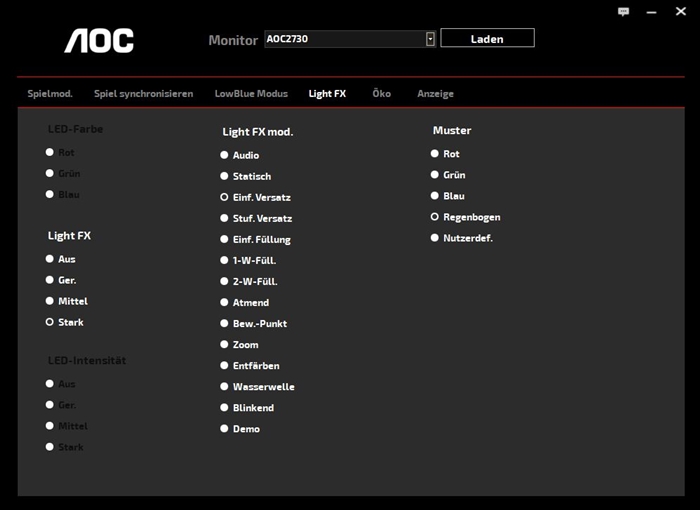This screenshot has width=700, height=510.
Task: Select Blau under Muster
Action: (447, 196)
